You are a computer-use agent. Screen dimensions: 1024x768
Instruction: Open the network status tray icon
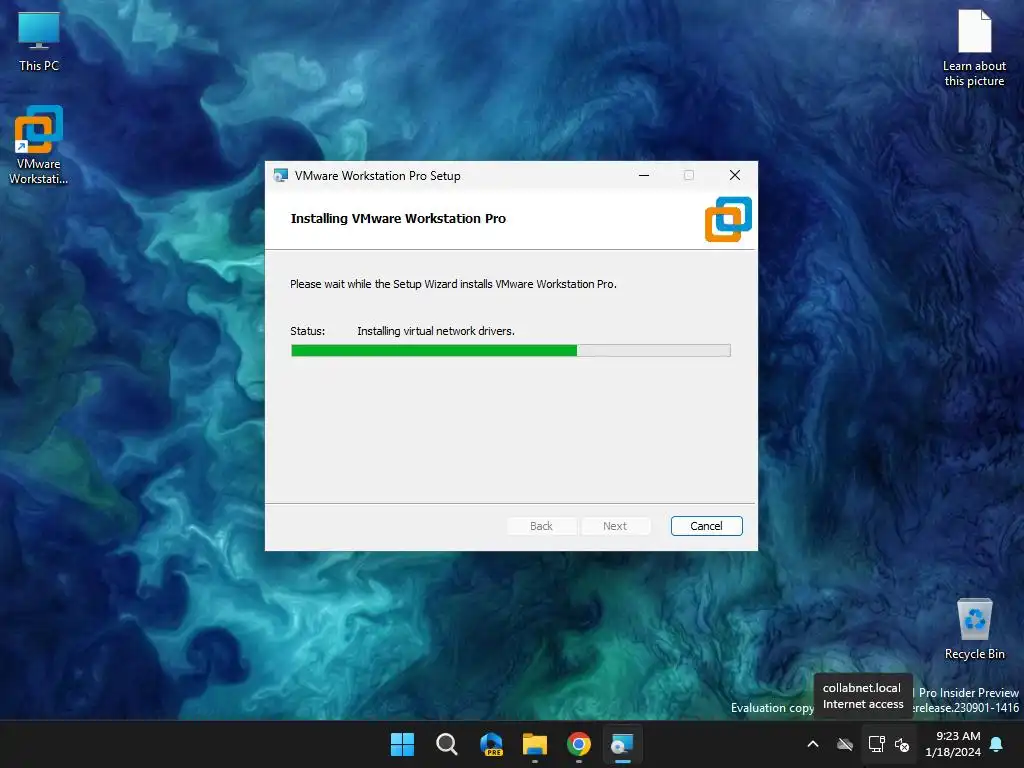(876, 744)
